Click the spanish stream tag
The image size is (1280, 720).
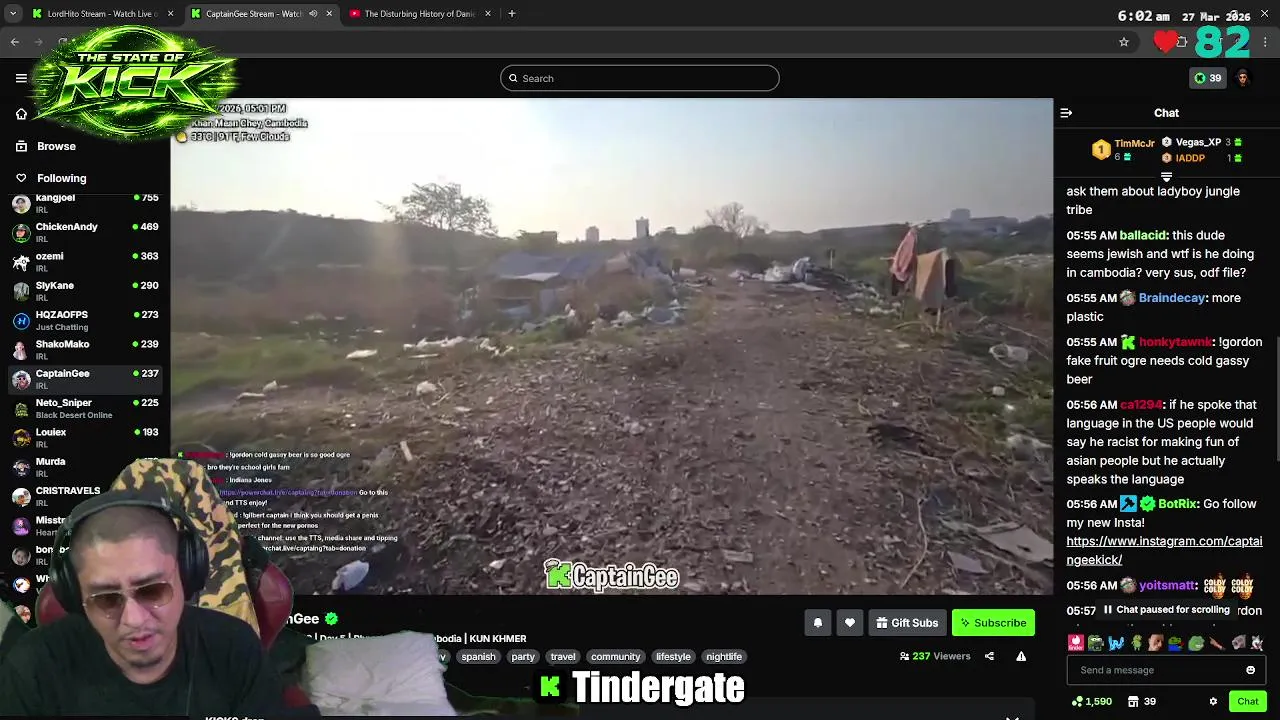pos(478,657)
